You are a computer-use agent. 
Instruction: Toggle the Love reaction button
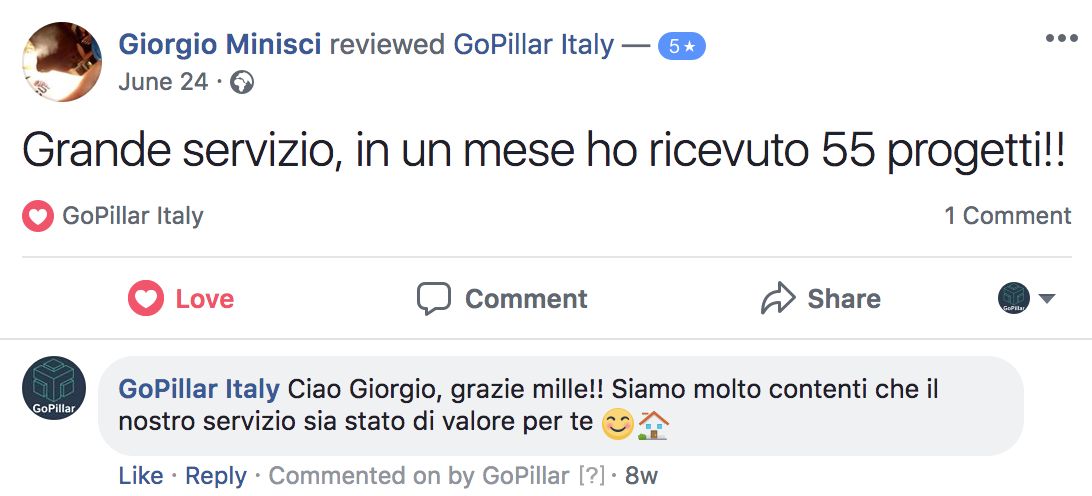coord(181,299)
